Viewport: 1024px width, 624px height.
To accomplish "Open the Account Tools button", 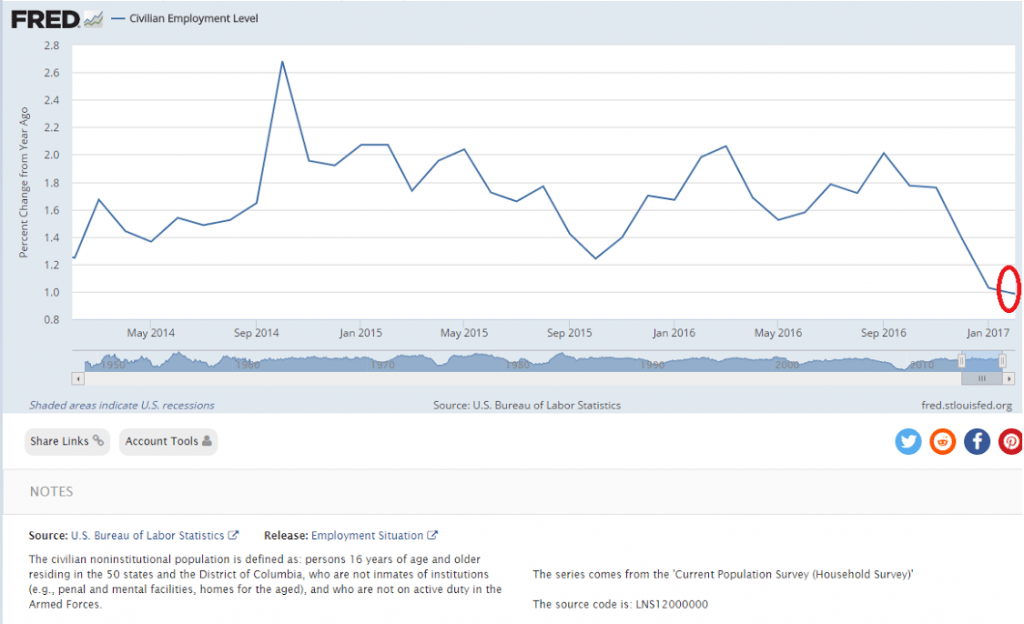I will coord(168,441).
